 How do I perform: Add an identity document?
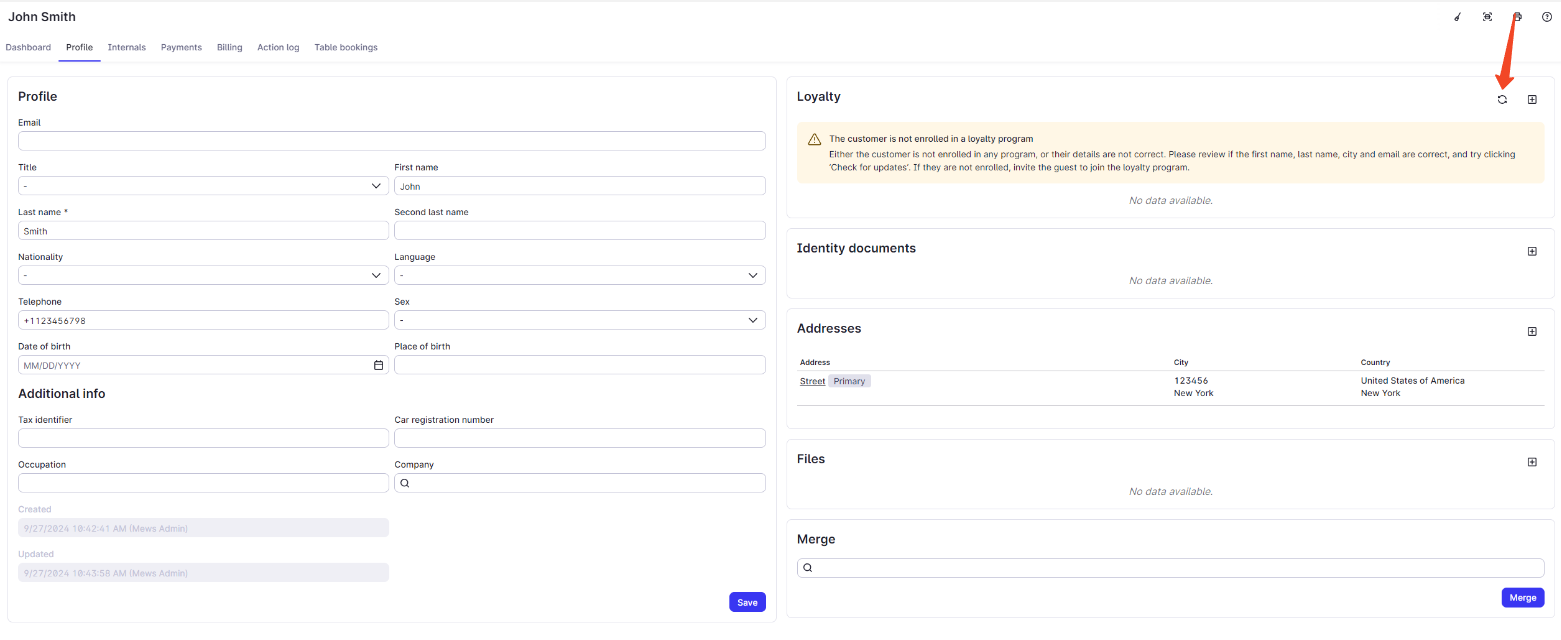[1531, 251]
